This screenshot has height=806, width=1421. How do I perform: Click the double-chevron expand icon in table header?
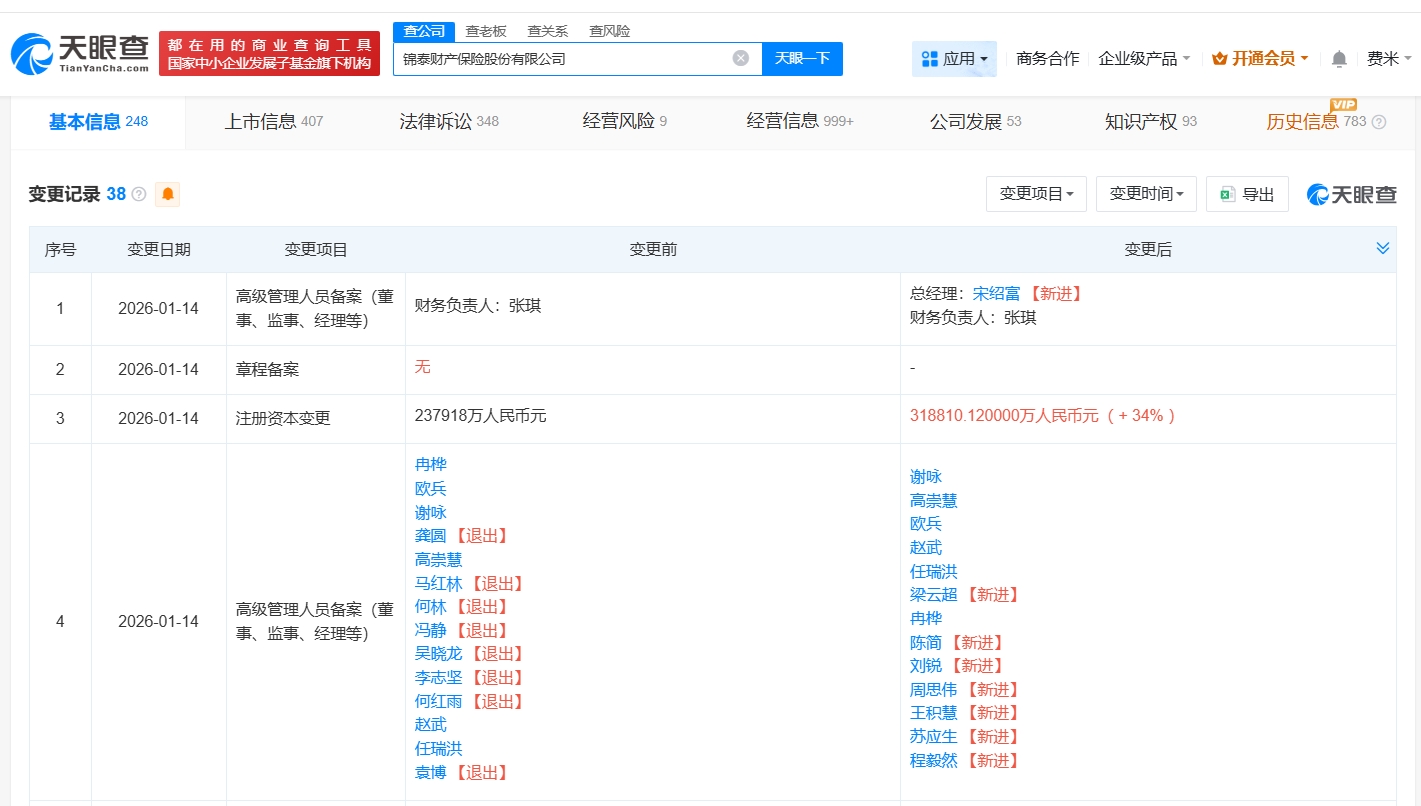[1384, 248]
